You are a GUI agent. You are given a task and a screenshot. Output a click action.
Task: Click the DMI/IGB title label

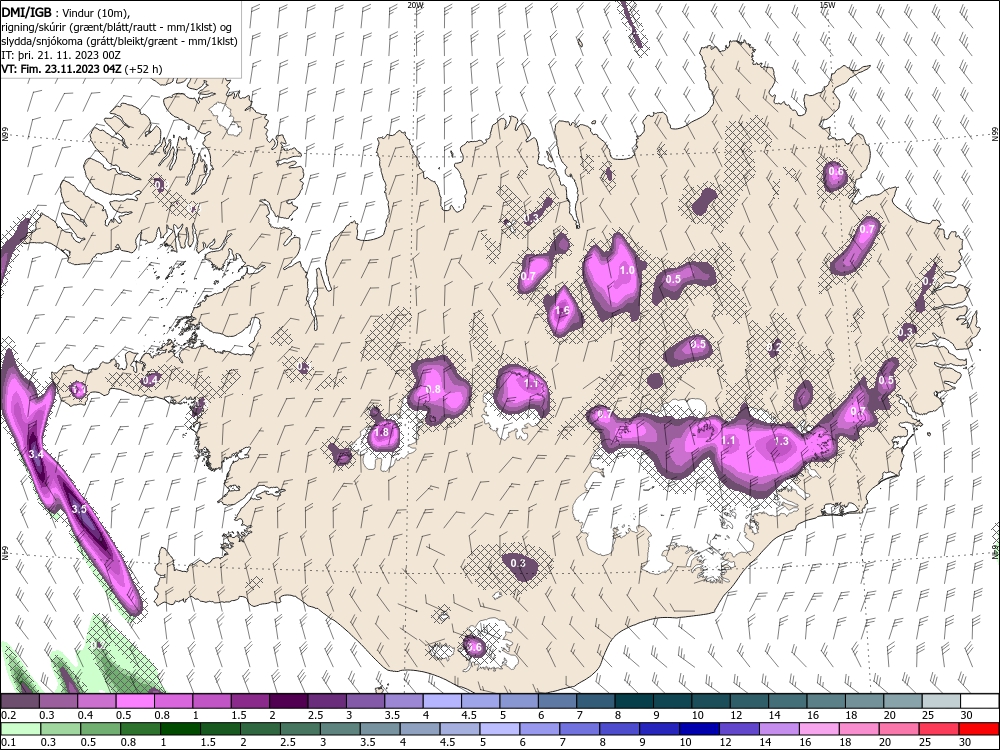26,11
